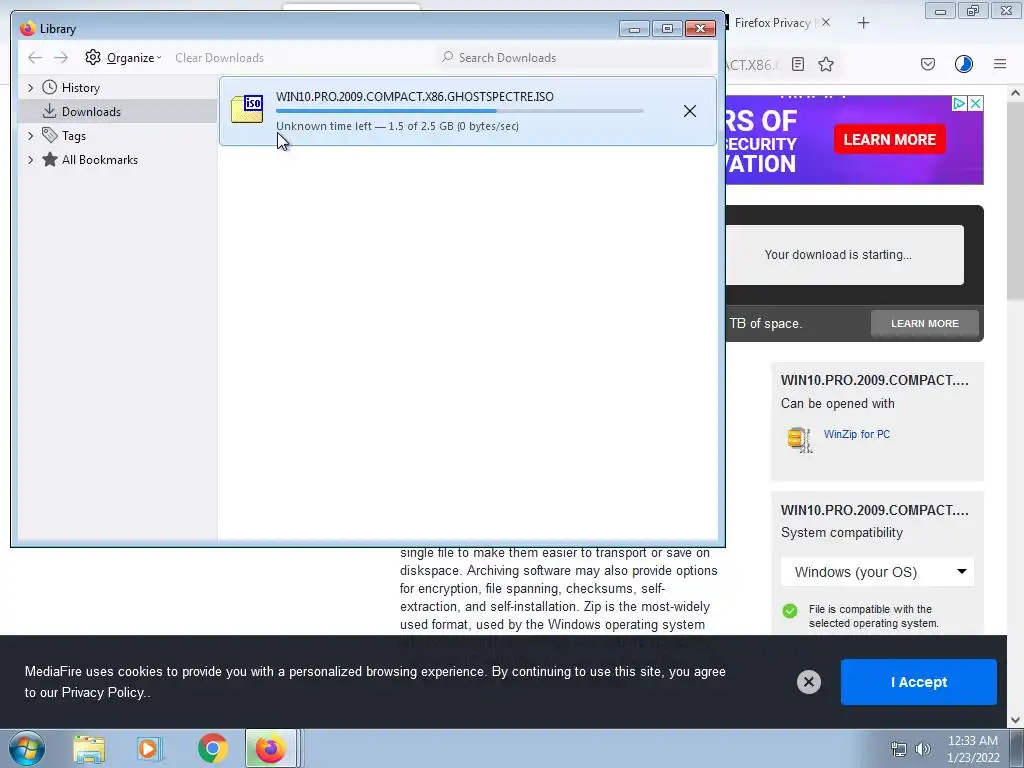Click the WinZip application icon
Image resolution: width=1024 pixels, height=768 pixels.
[x=799, y=440]
